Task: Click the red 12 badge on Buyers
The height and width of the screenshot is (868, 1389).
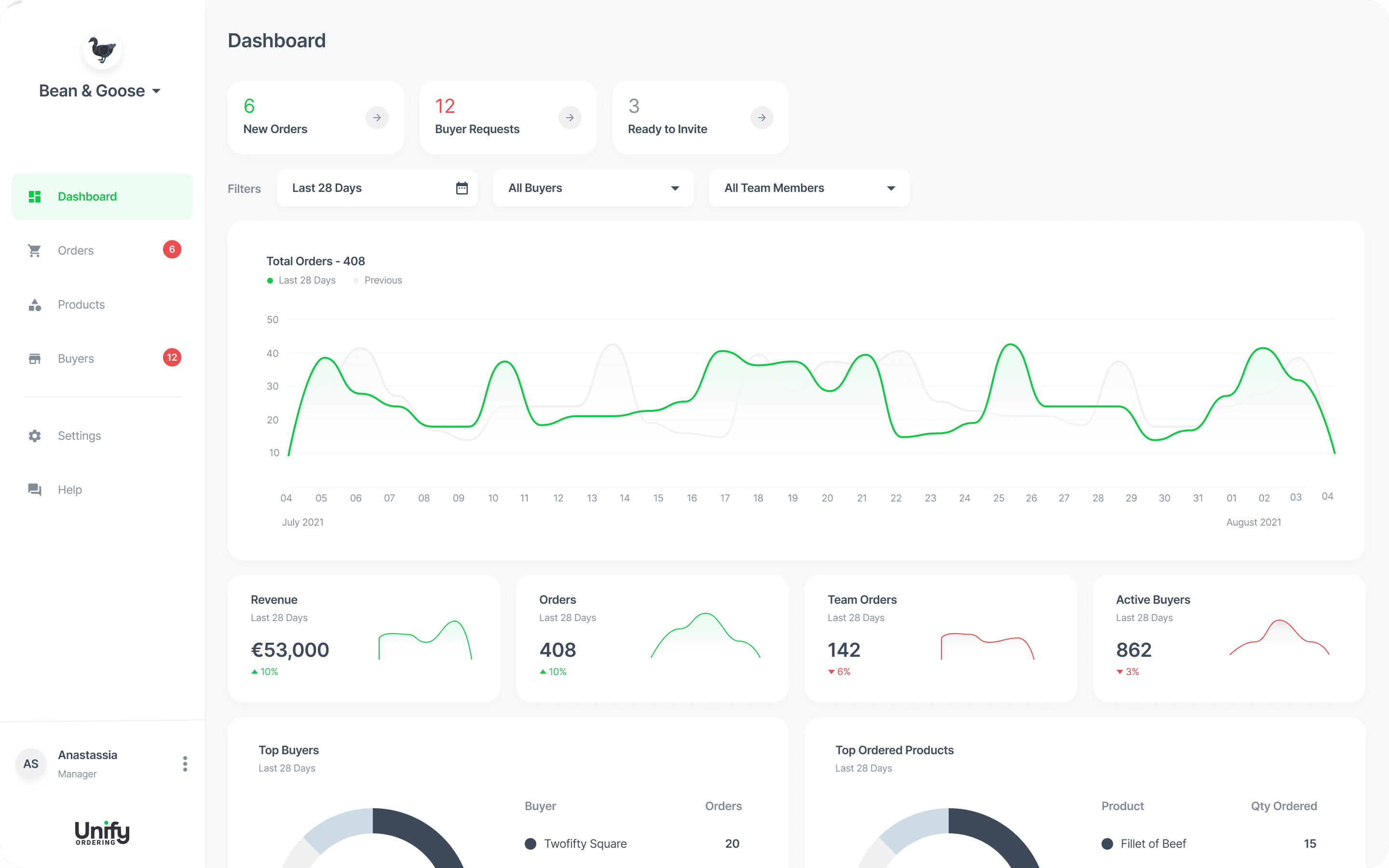Action: pyautogui.click(x=172, y=358)
